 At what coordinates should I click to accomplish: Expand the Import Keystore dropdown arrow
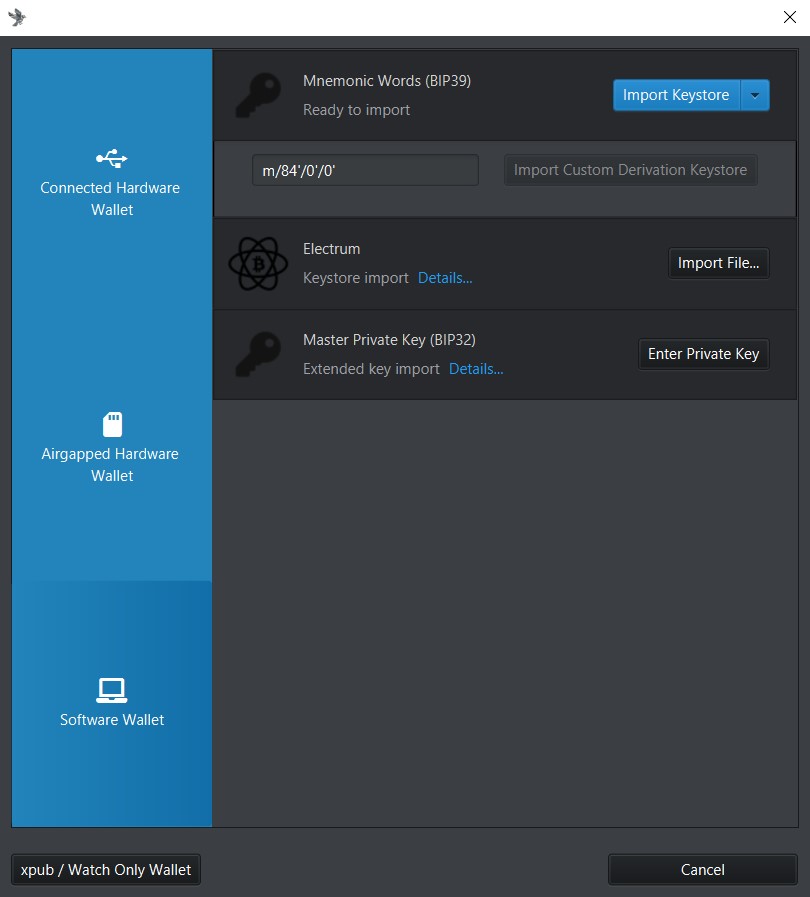(x=755, y=95)
